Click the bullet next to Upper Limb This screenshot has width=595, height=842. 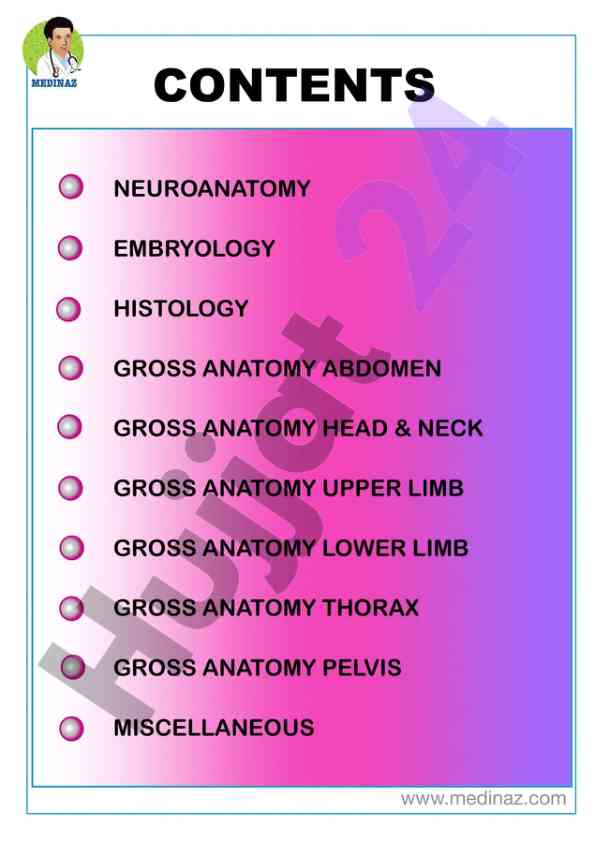[x=70, y=488]
